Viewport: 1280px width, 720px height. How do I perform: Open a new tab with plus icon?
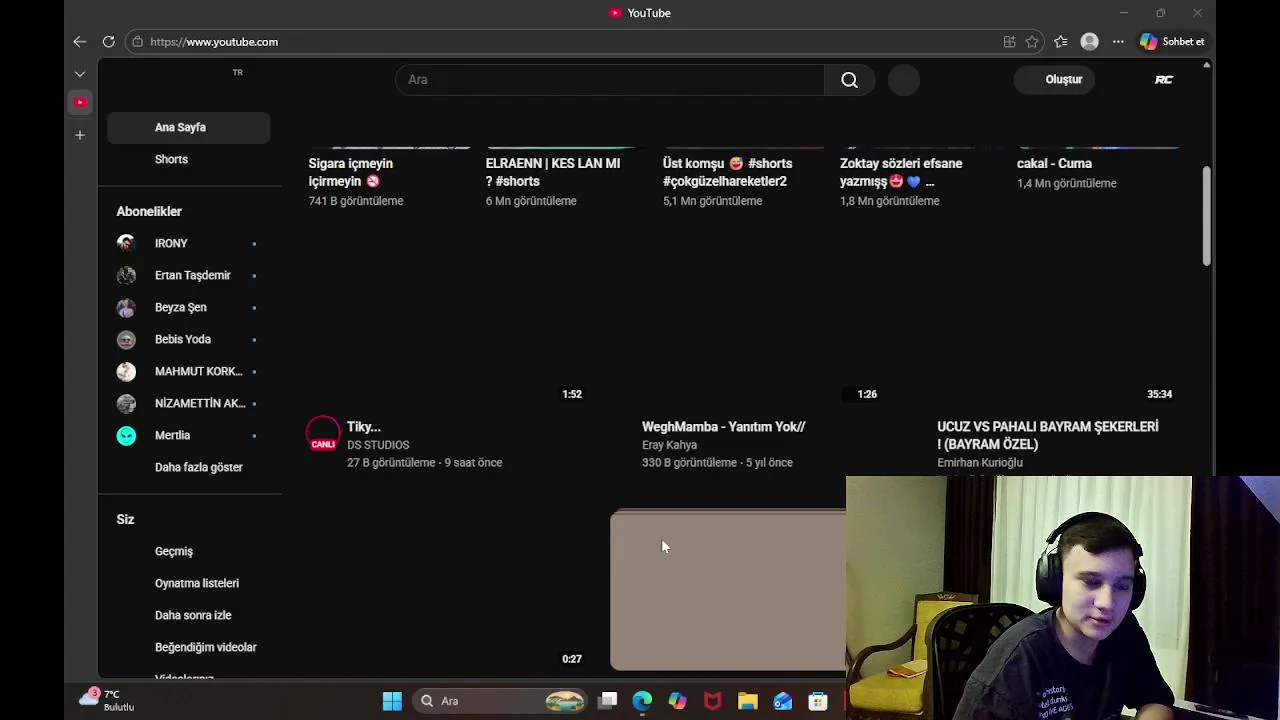click(x=80, y=135)
